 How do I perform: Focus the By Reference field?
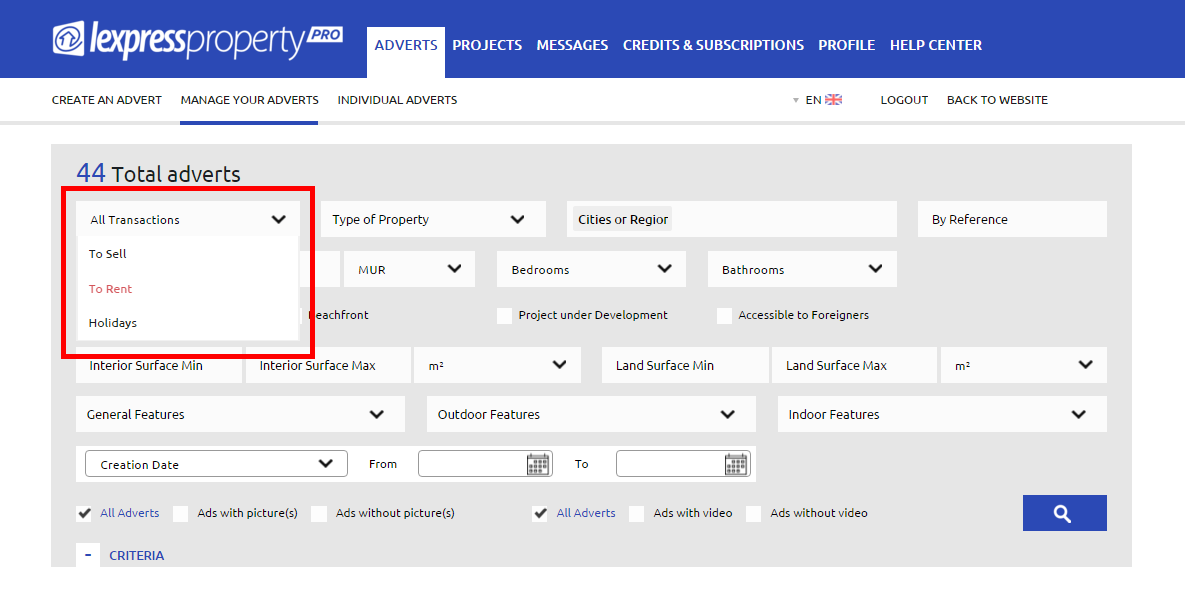pos(1013,220)
